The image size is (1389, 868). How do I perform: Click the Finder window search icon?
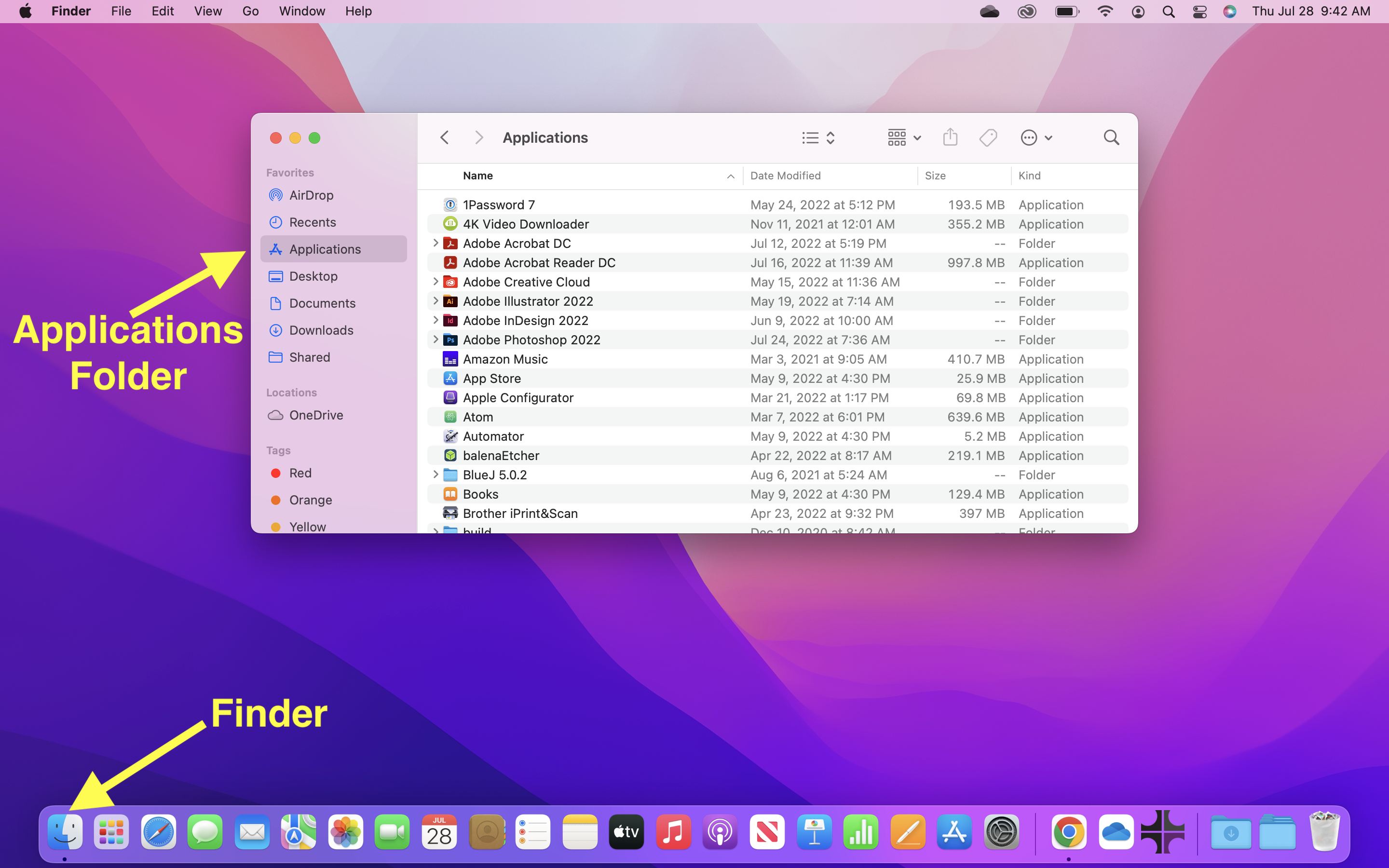[x=1112, y=138]
